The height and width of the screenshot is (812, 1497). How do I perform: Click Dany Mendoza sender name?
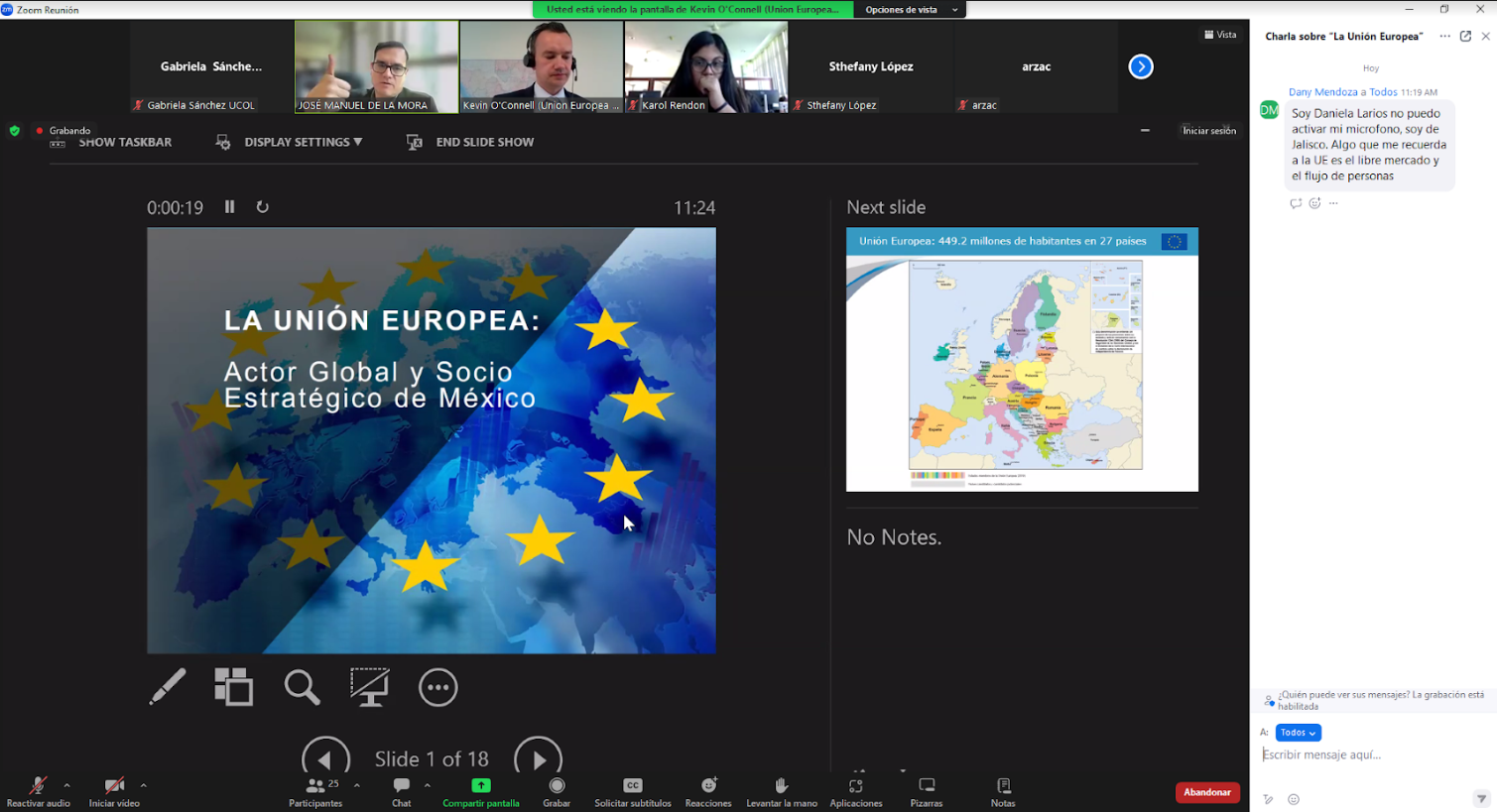coord(1322,92)
